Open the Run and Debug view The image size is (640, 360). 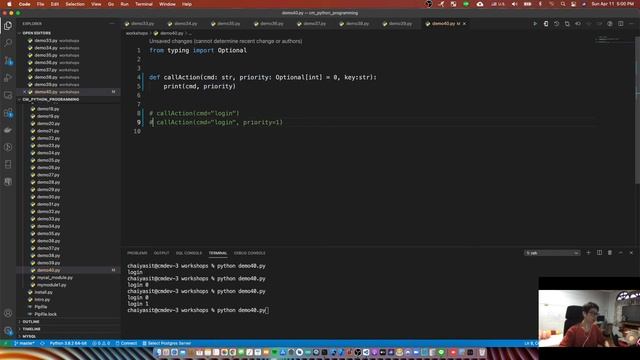point(8,78)
